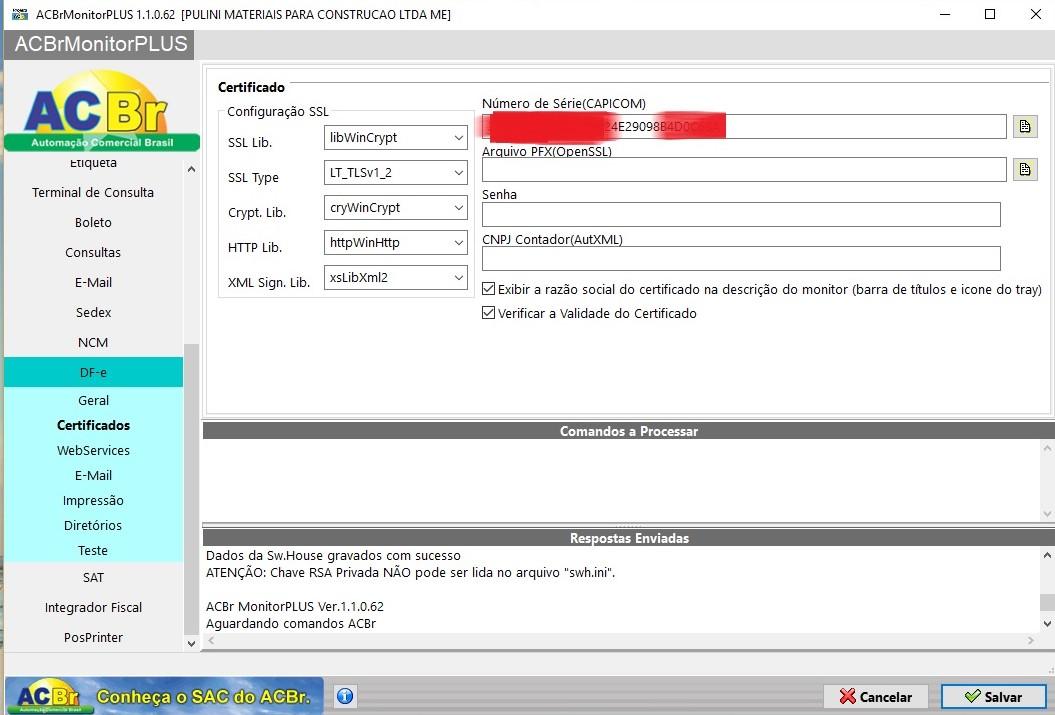Select Integrador Fiscal in sidebar

point(93,607)
